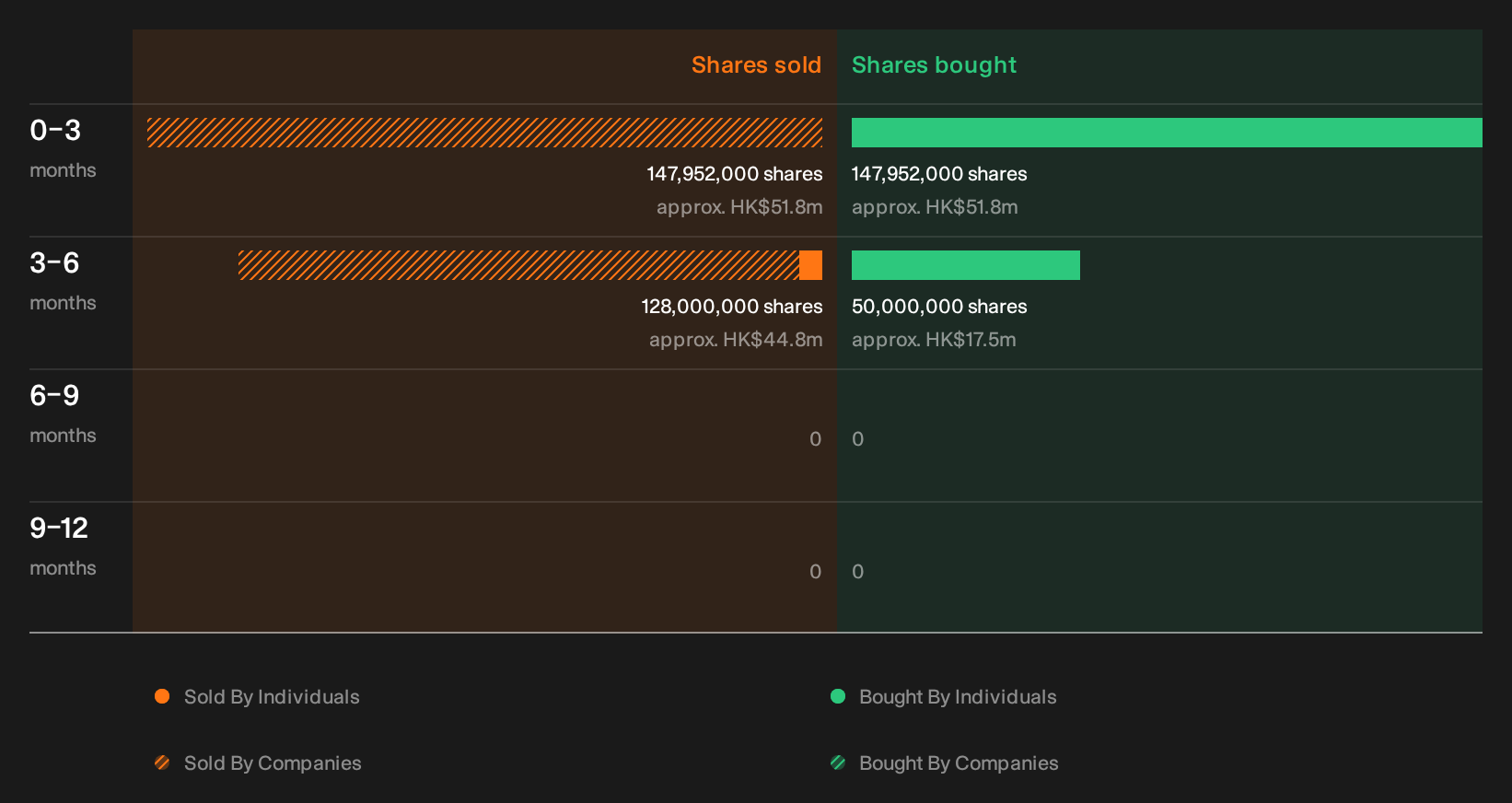Click the bought 147,952,000 shares value
1512x803 pixels.
(x=939, y=174)
